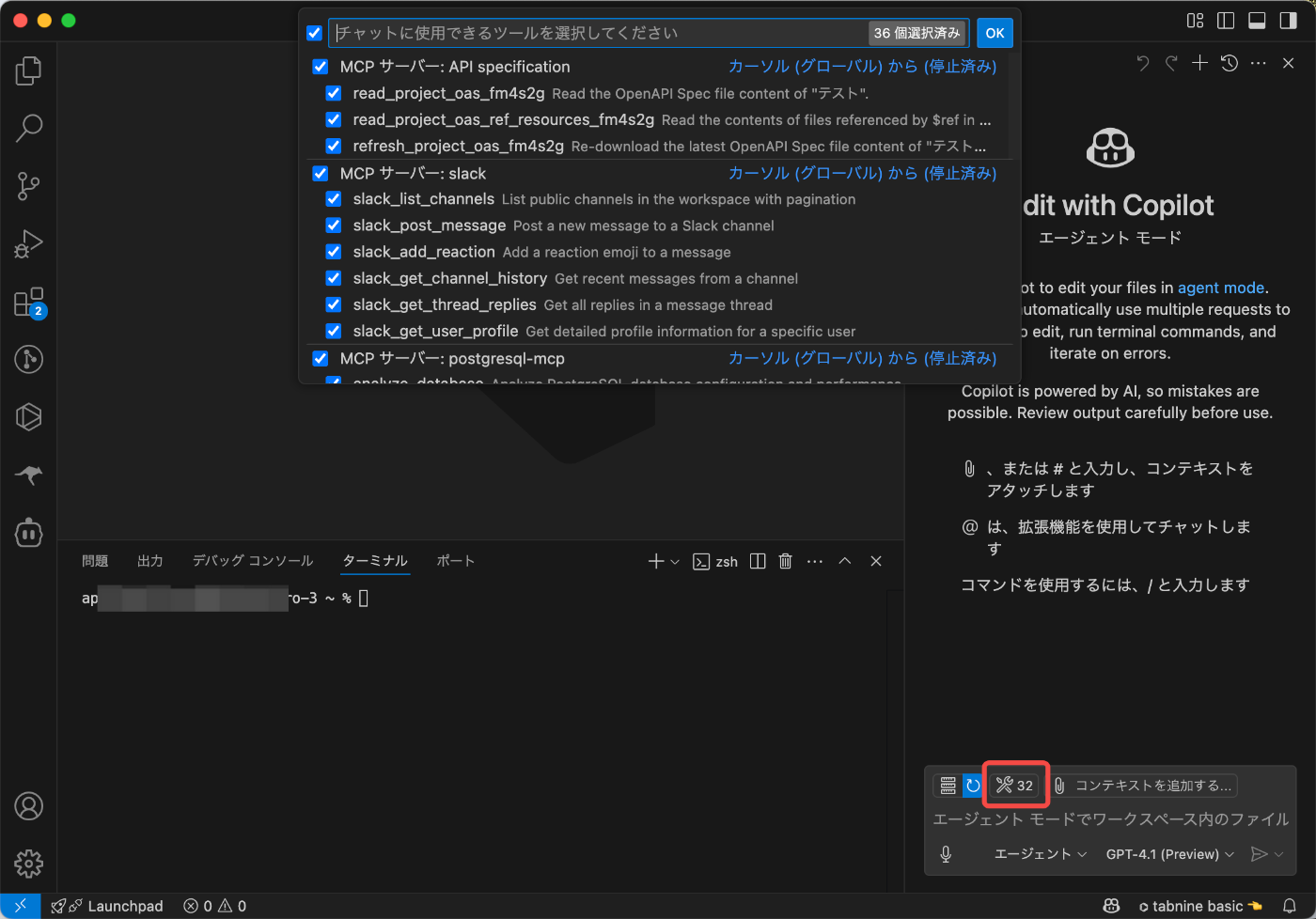Open the agent mode link
1316x919 pixels.
(x=1221, y=288)
